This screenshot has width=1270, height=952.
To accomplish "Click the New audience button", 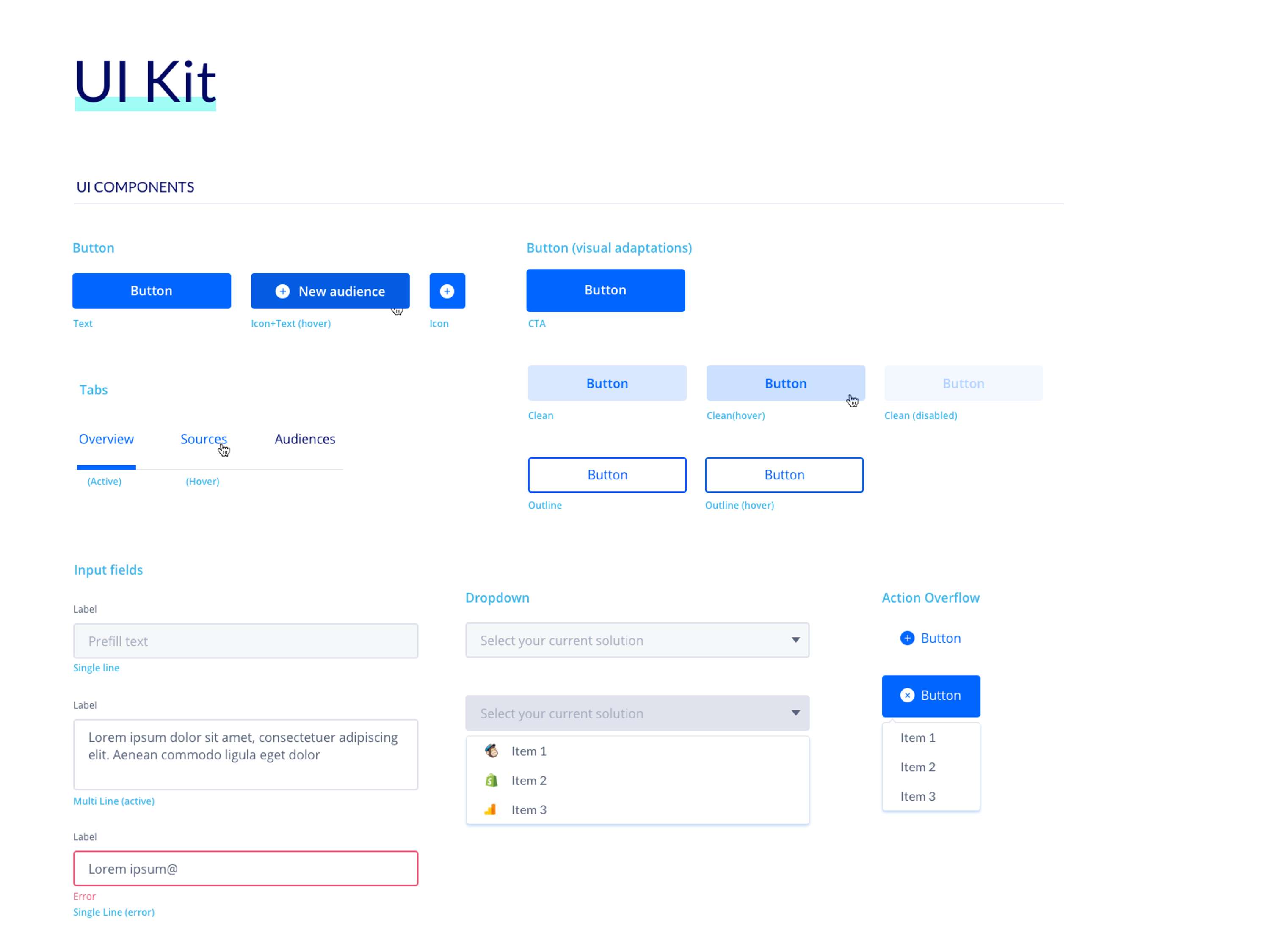I will 330,291.
